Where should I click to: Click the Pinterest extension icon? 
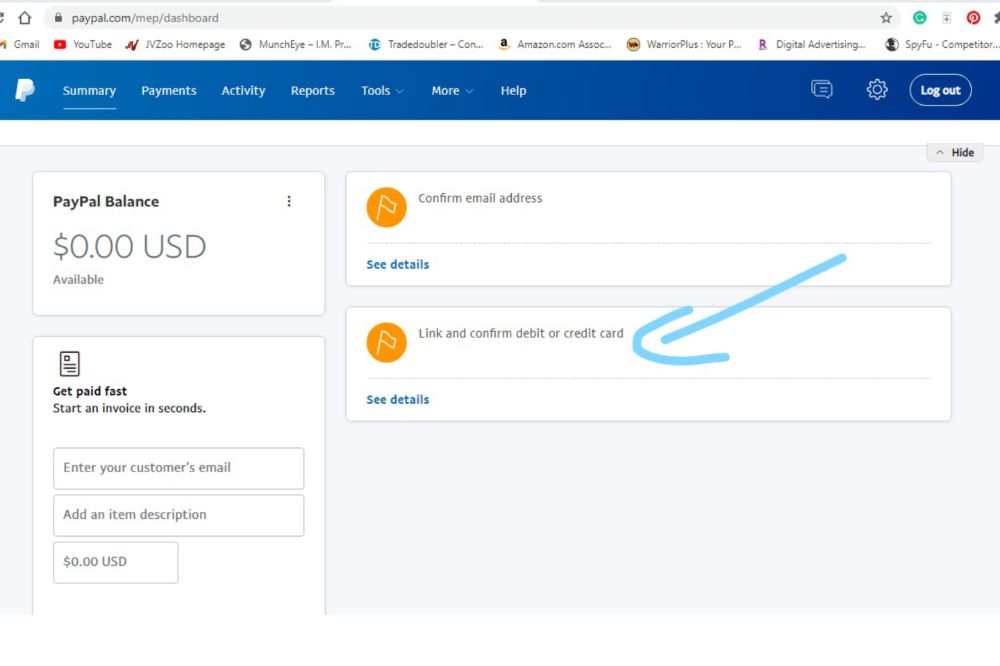click(973, 18)
